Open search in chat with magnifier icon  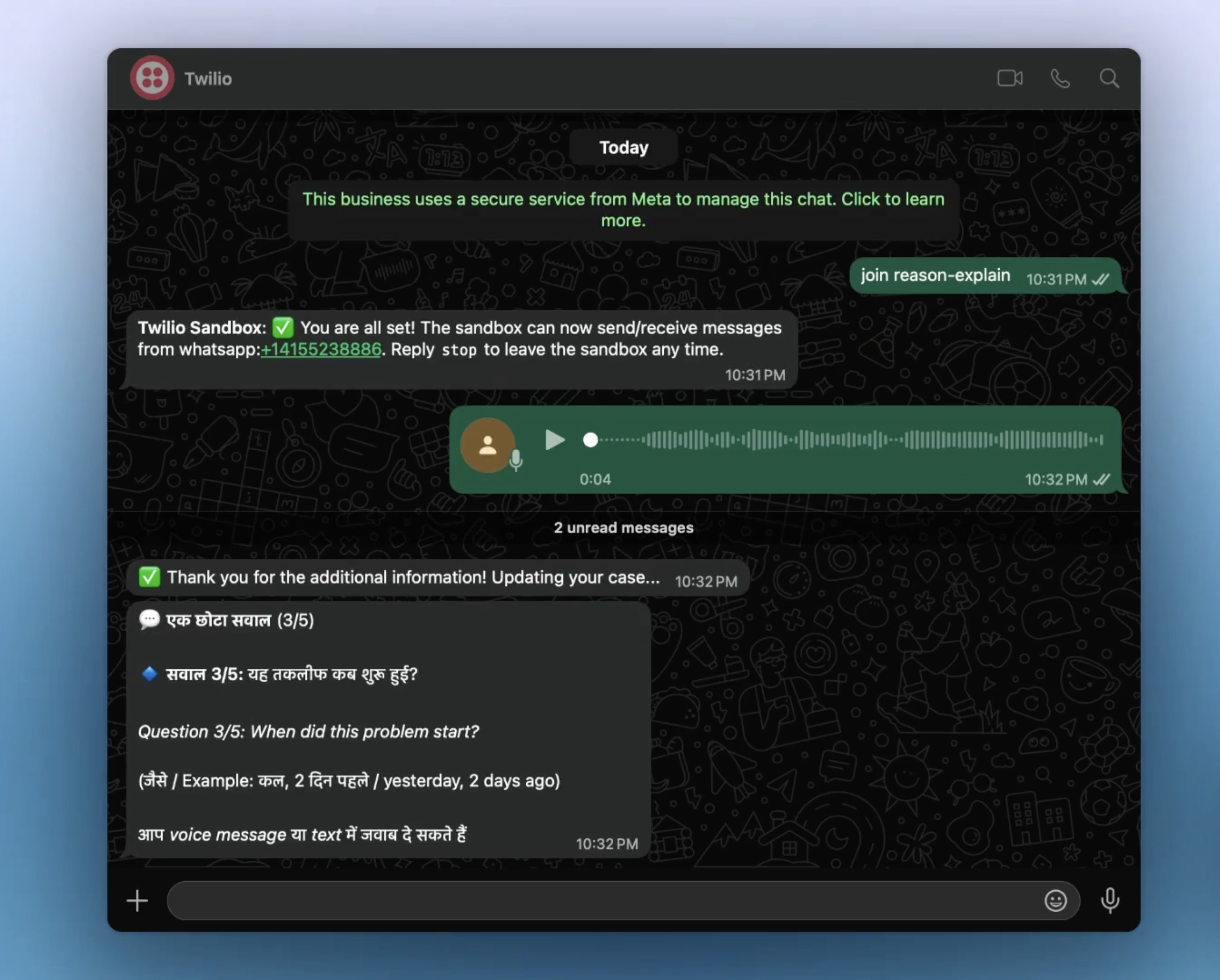[x=1109, y=78]
